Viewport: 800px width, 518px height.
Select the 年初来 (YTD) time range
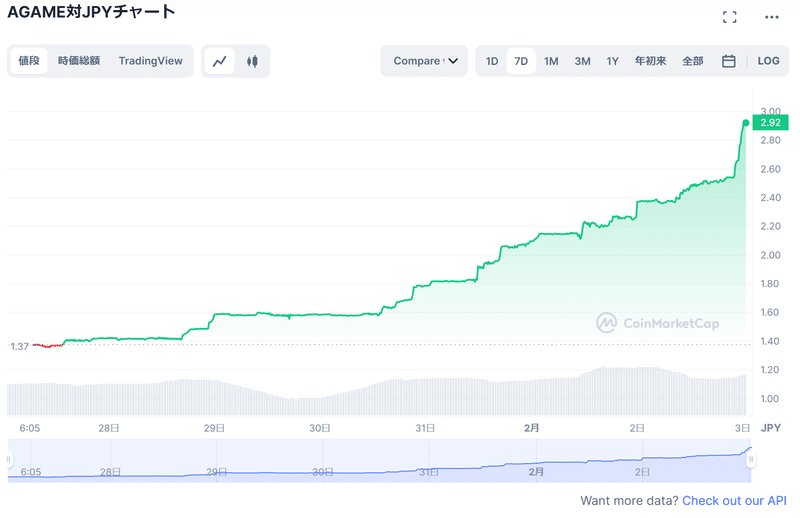point(650,61)
